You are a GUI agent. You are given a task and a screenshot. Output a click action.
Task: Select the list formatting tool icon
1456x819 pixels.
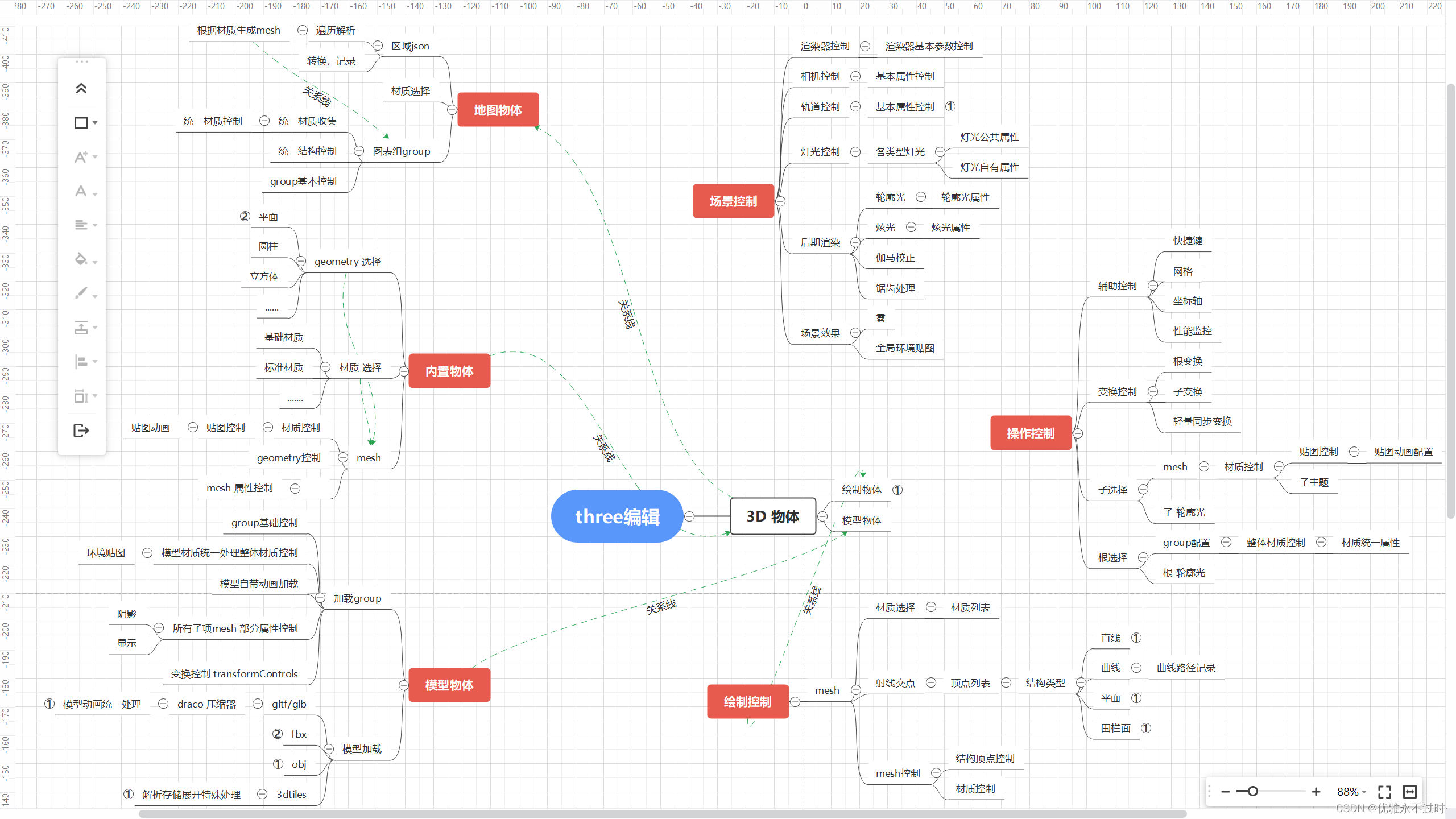tap(83, 225)
